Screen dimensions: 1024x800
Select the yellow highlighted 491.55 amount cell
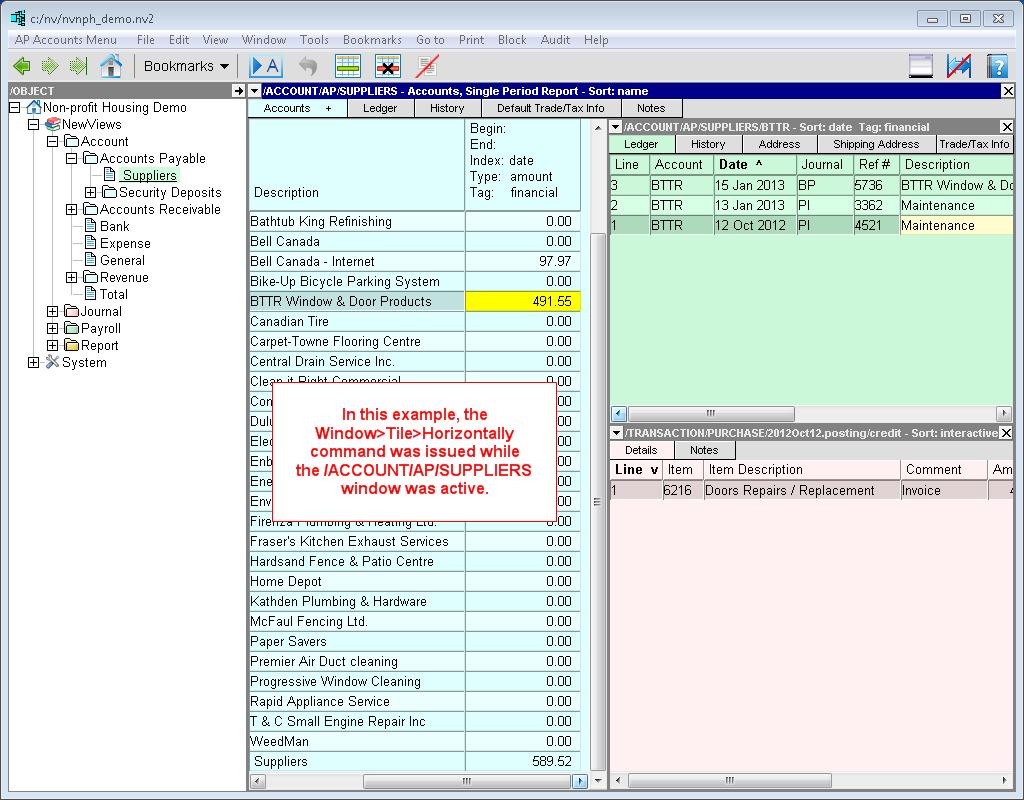(x=522, y=301)
